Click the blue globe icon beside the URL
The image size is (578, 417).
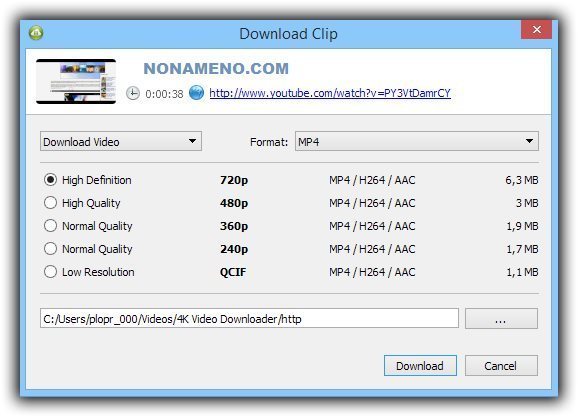coord(196,93)
